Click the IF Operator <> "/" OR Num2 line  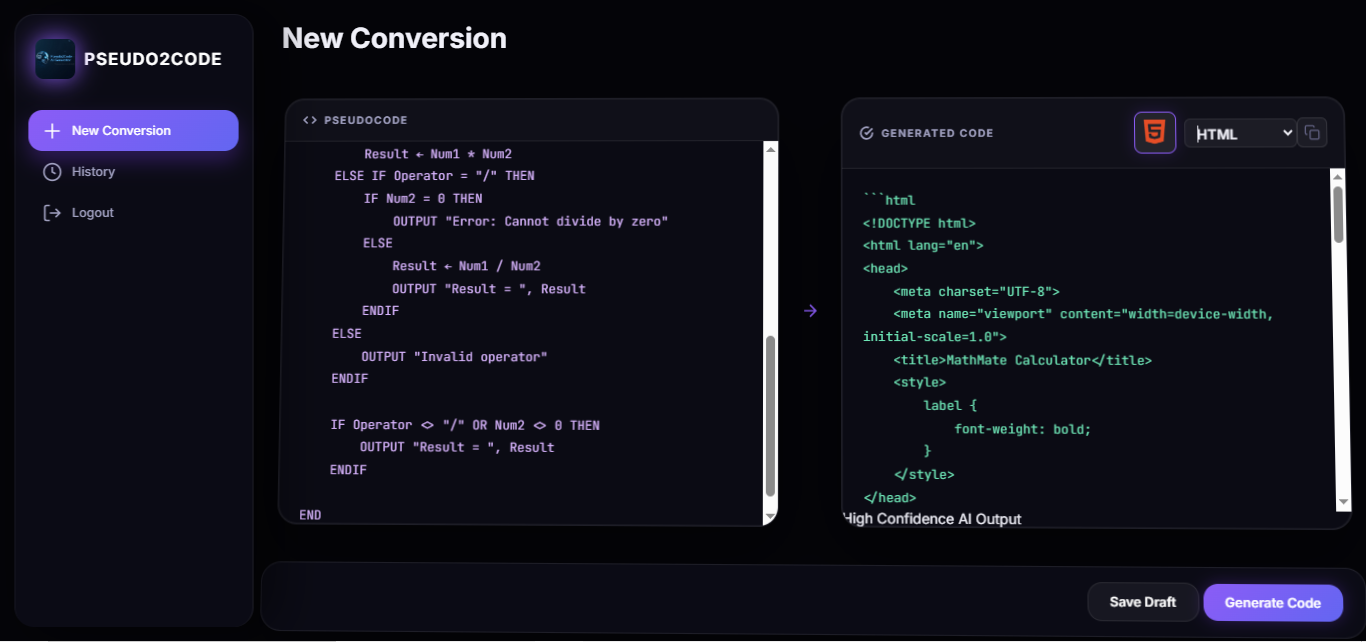click(x=465, y=425)
